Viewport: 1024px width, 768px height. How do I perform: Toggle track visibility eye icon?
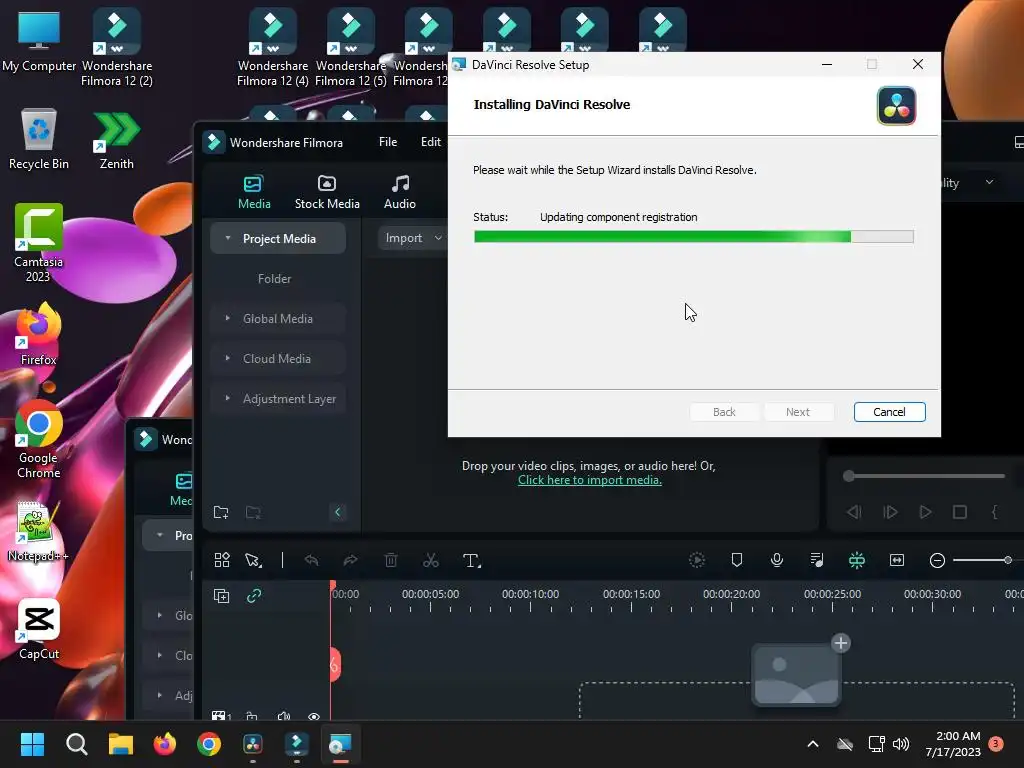pyautogui.click(x=314, y=716)
